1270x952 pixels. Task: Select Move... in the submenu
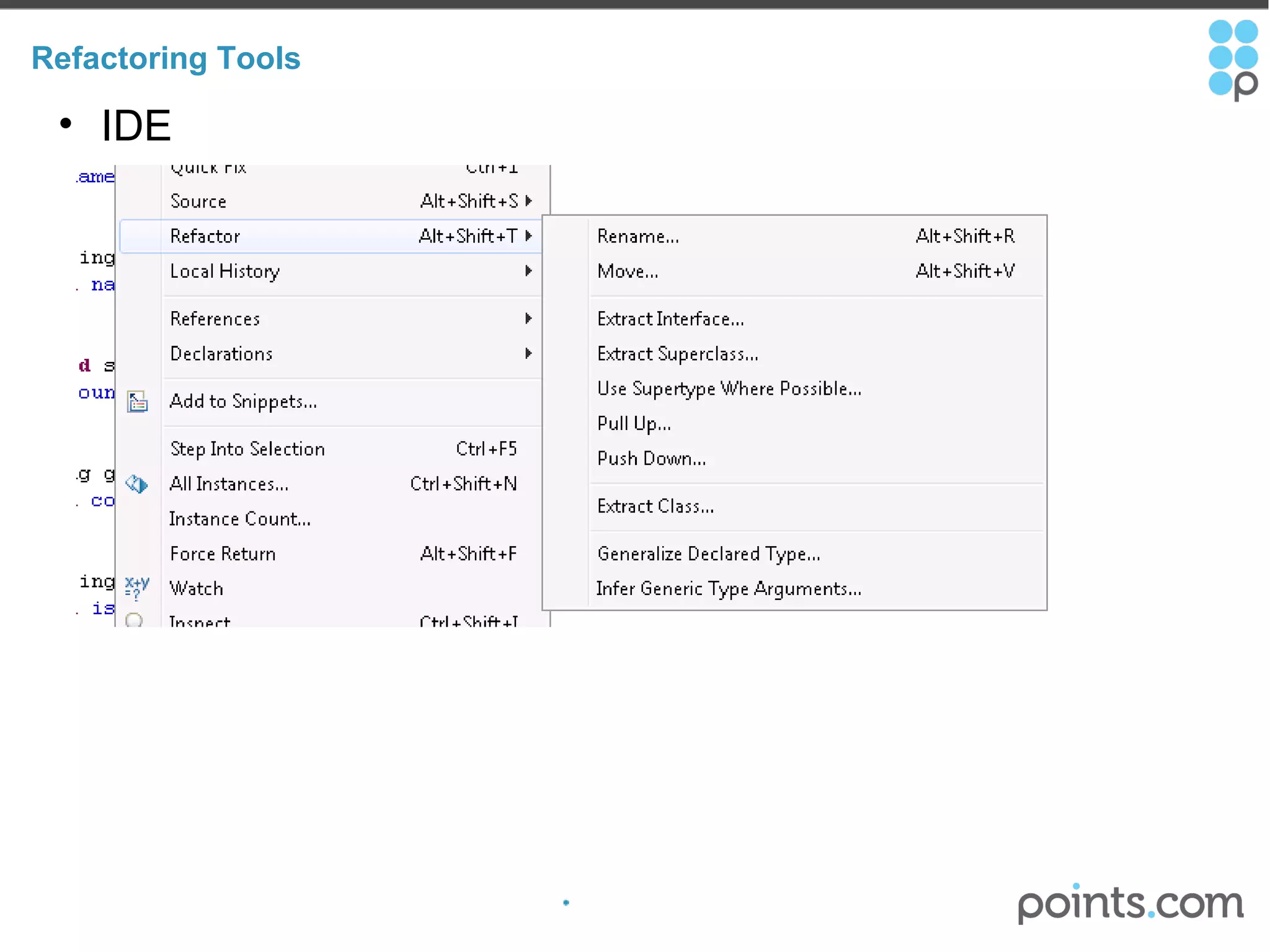click(628, 271)
